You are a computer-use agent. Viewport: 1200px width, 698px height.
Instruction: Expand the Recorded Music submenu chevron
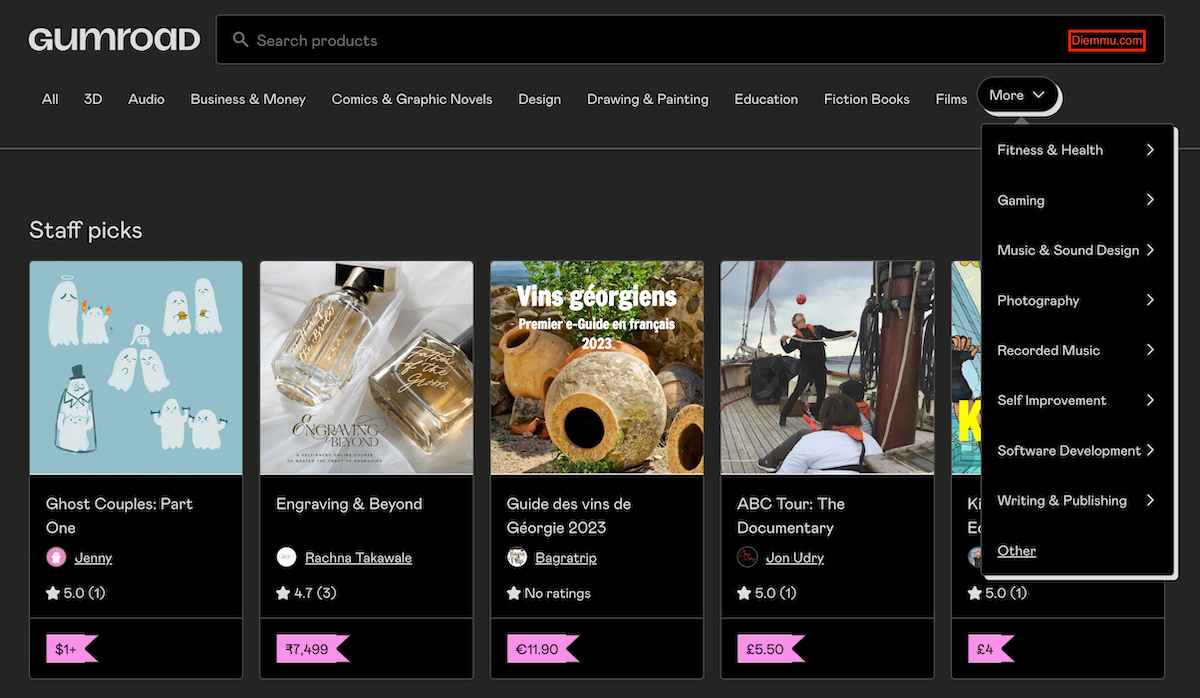coord(1150,350)
